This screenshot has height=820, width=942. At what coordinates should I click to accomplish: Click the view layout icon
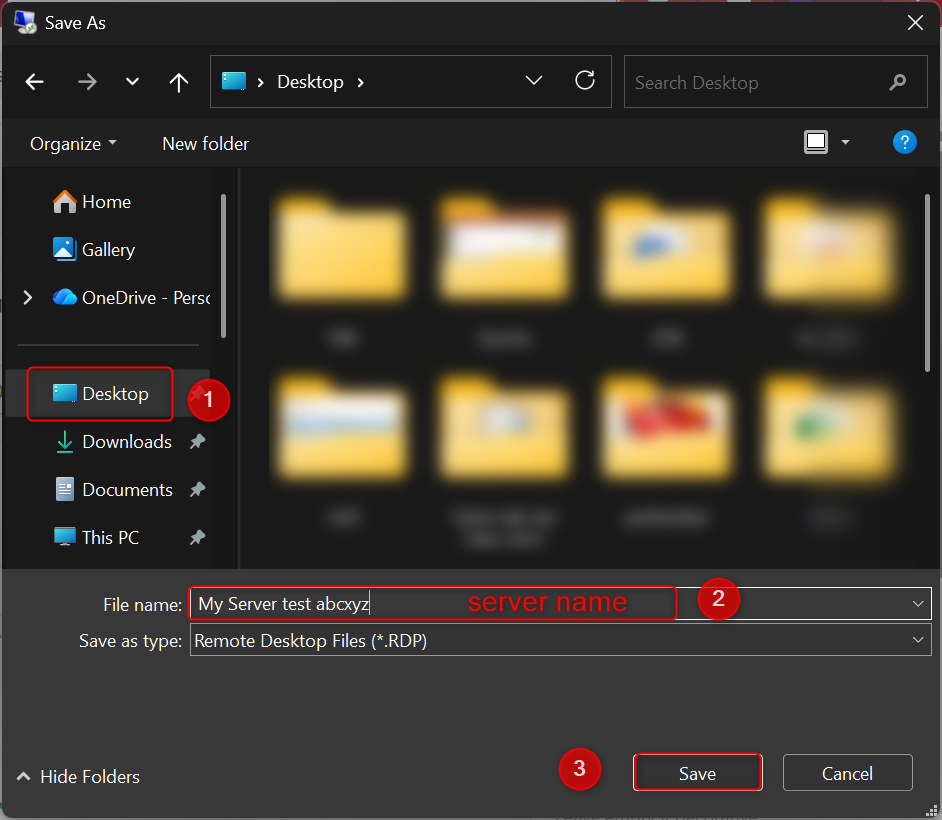(816, 143)
